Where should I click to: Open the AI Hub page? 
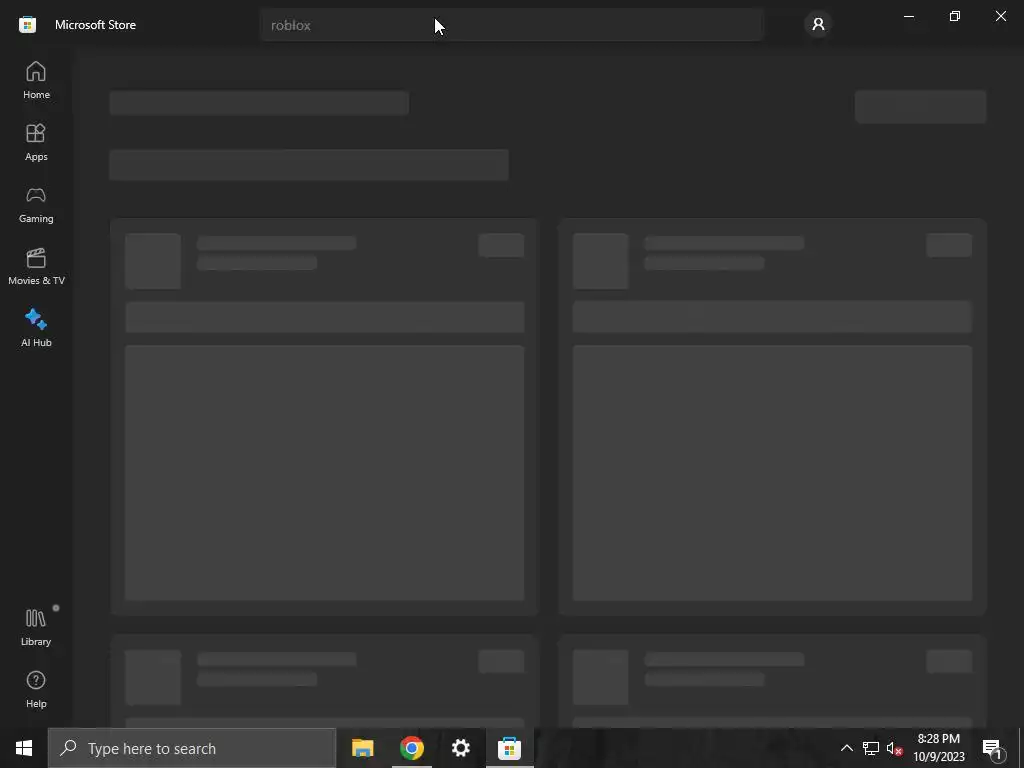(36, 328)
